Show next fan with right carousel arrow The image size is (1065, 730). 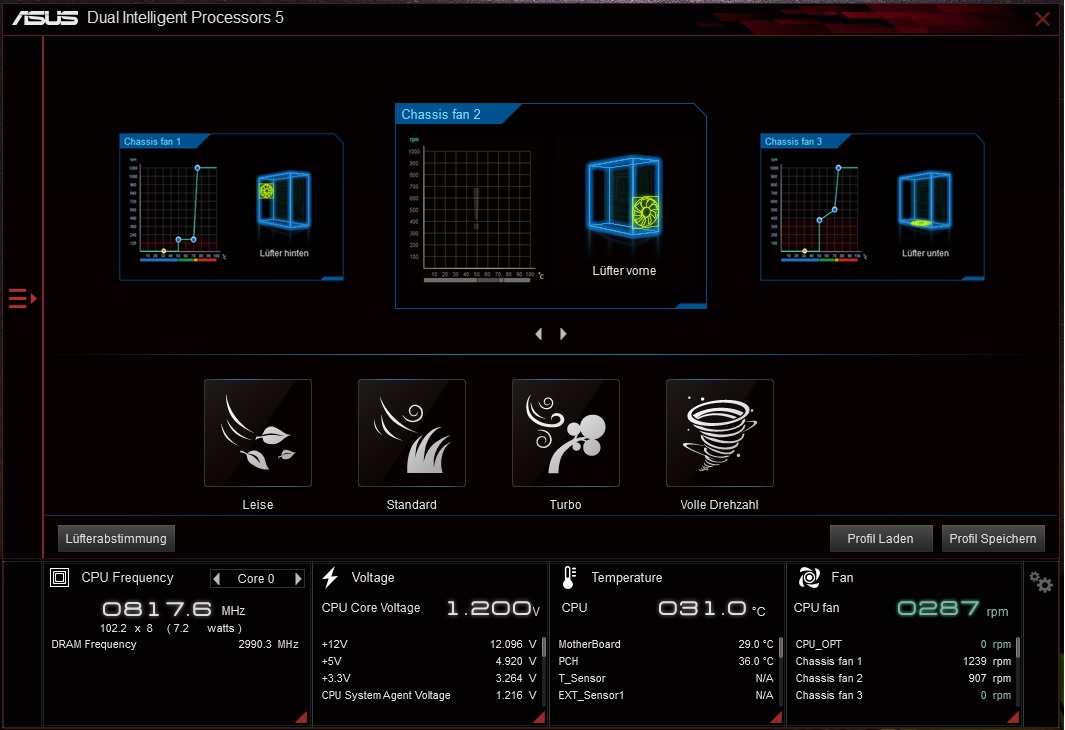click(563, 334)
